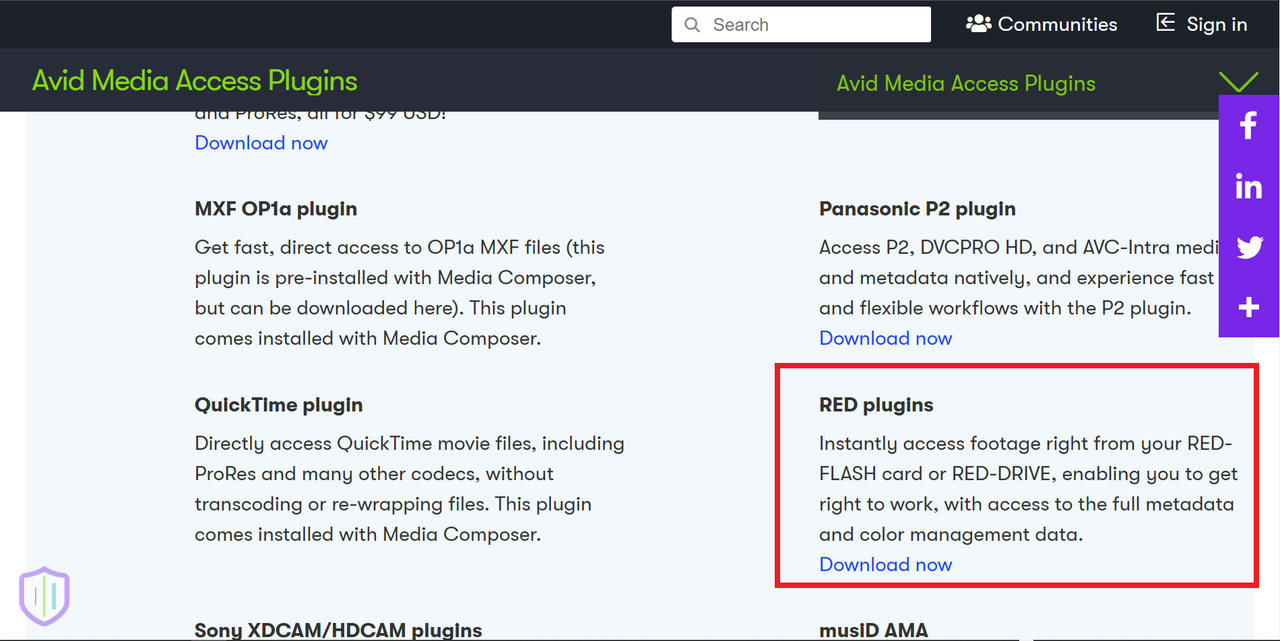Focus the Search input field
This screenshot has height=641, width=1280.
[801, 25]
